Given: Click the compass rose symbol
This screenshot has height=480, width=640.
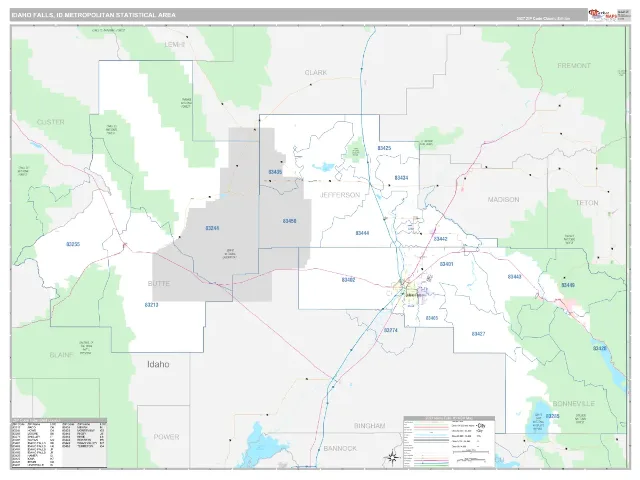Looking at the screenshot, I should click(393, 458).
